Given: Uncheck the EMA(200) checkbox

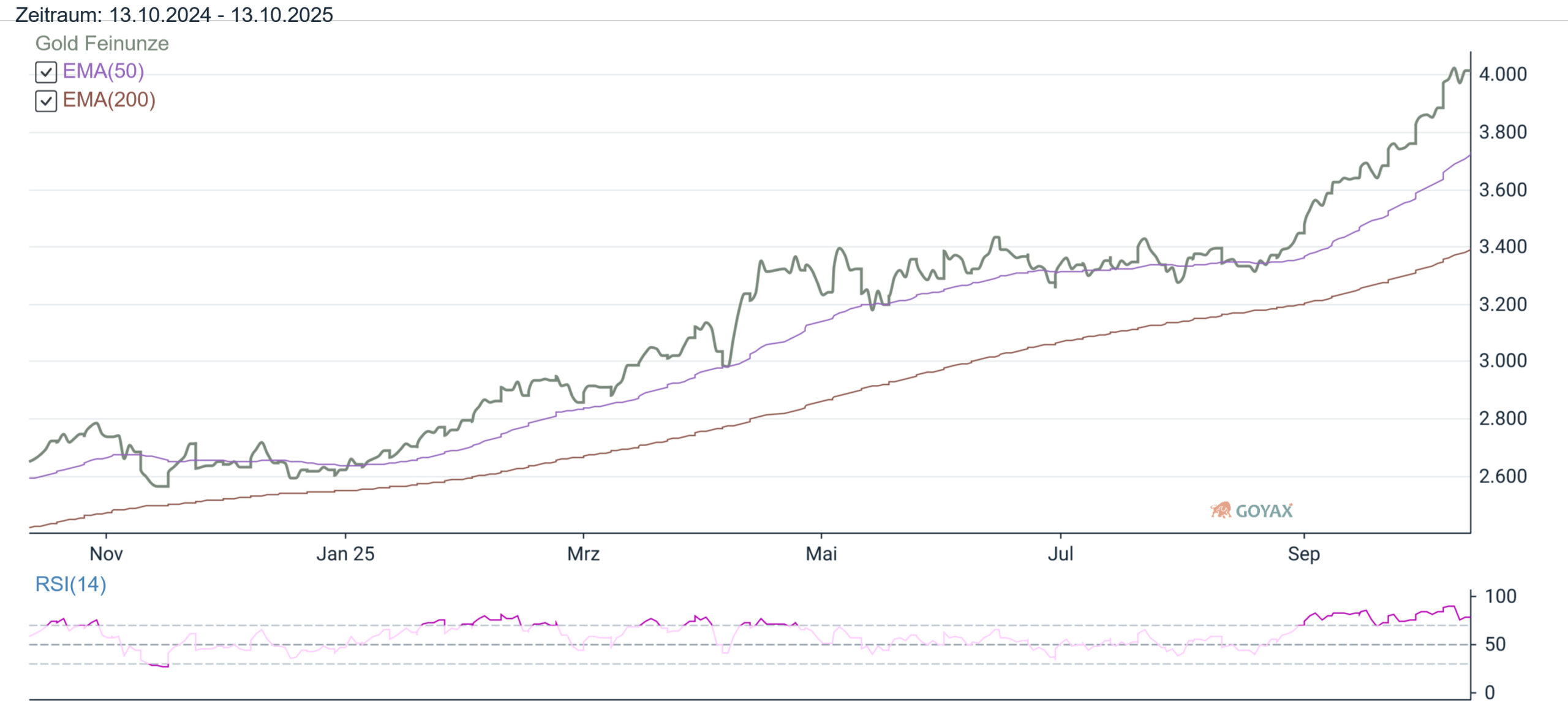Looking at the screenshot, I should click(x=46, y=101).
